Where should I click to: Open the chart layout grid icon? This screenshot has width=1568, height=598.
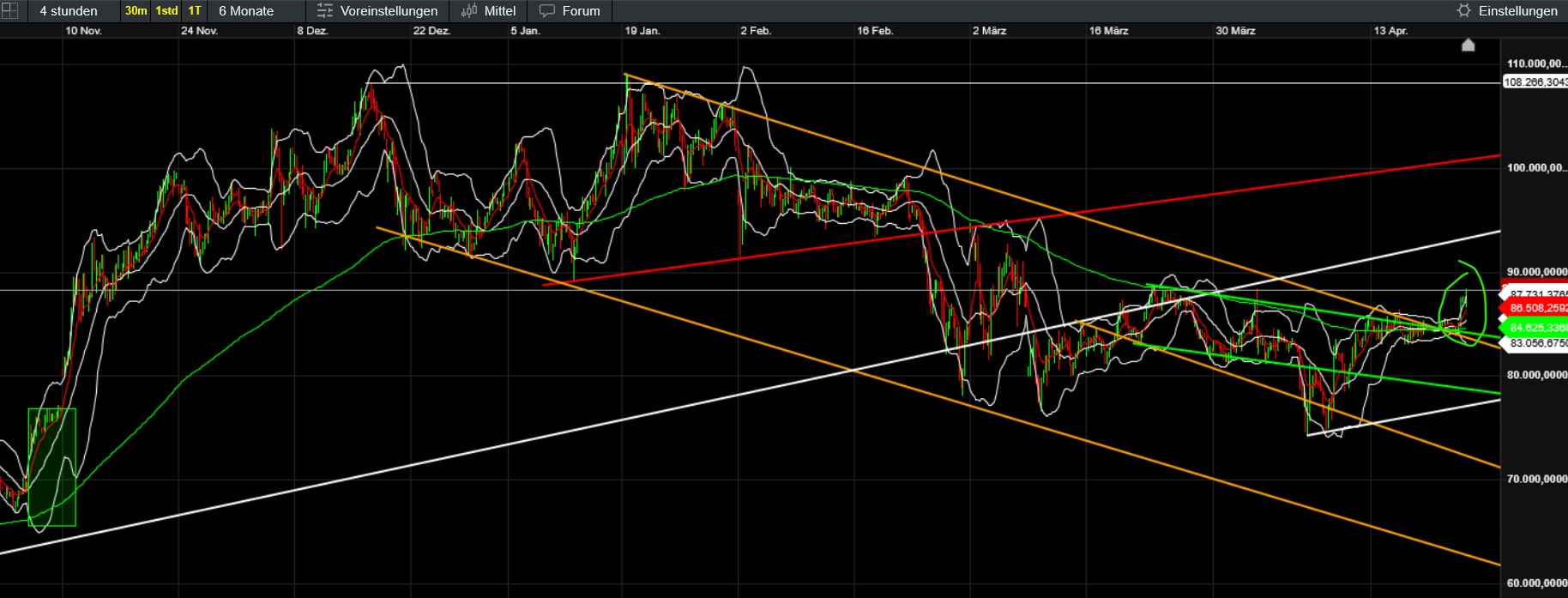point(9,10)
